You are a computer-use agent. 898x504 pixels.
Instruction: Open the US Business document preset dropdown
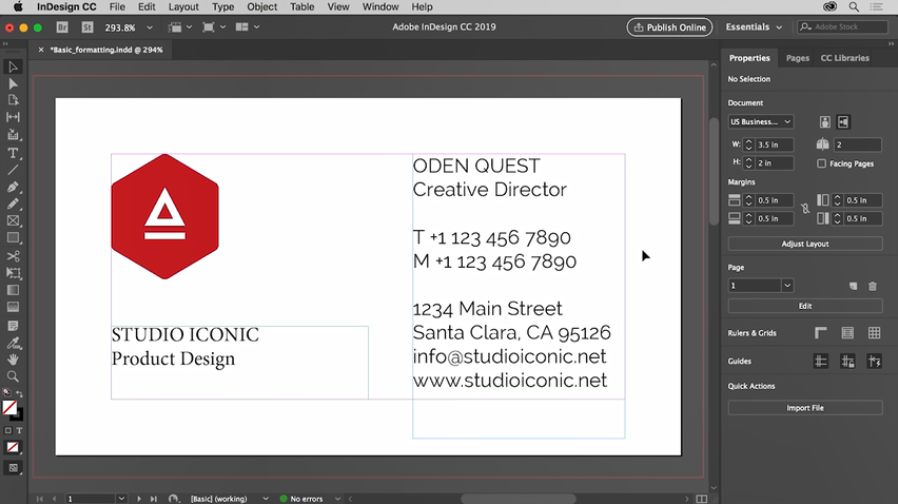[x=760, y=122]
